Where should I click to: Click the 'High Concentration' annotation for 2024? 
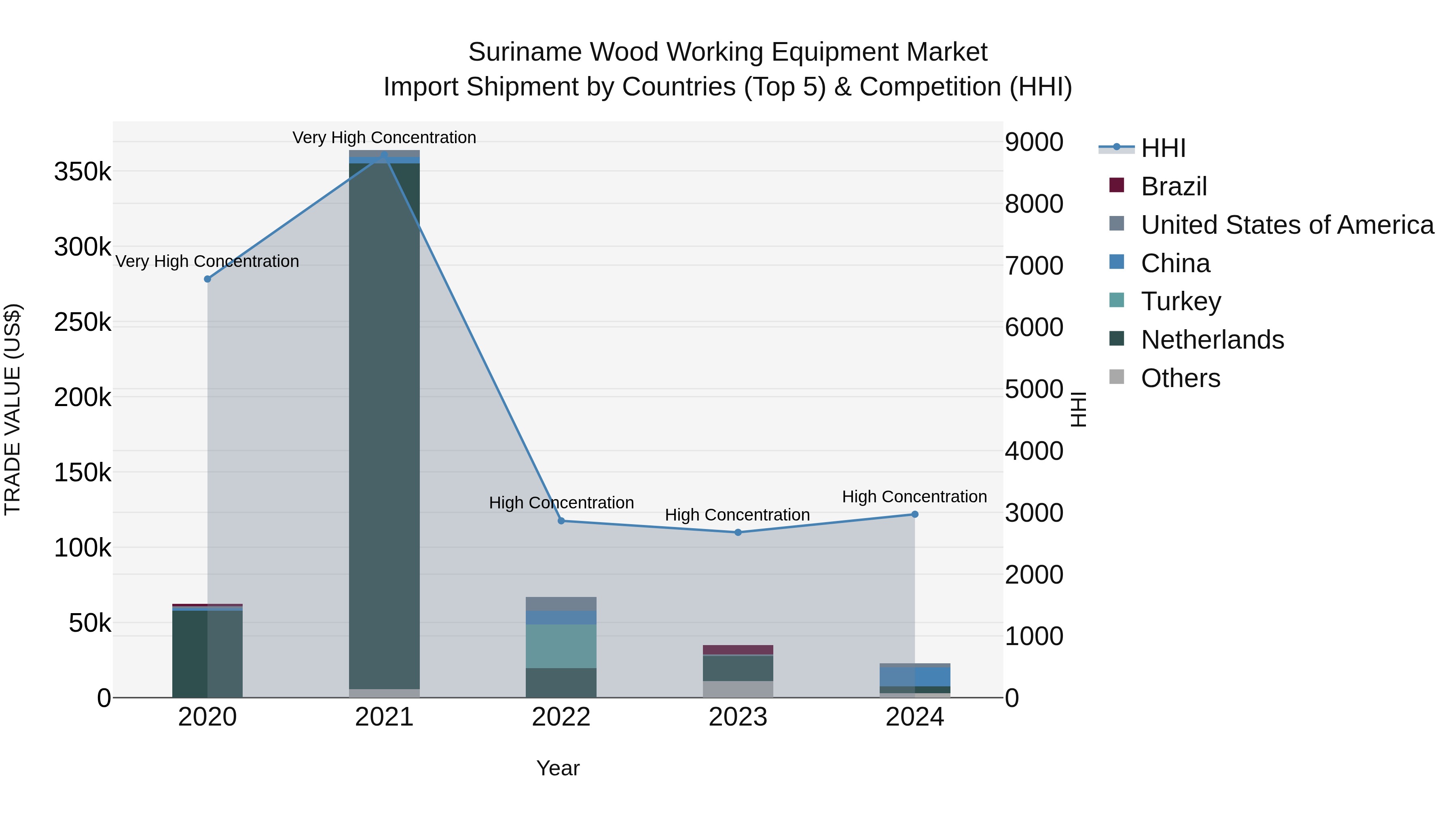914,497
